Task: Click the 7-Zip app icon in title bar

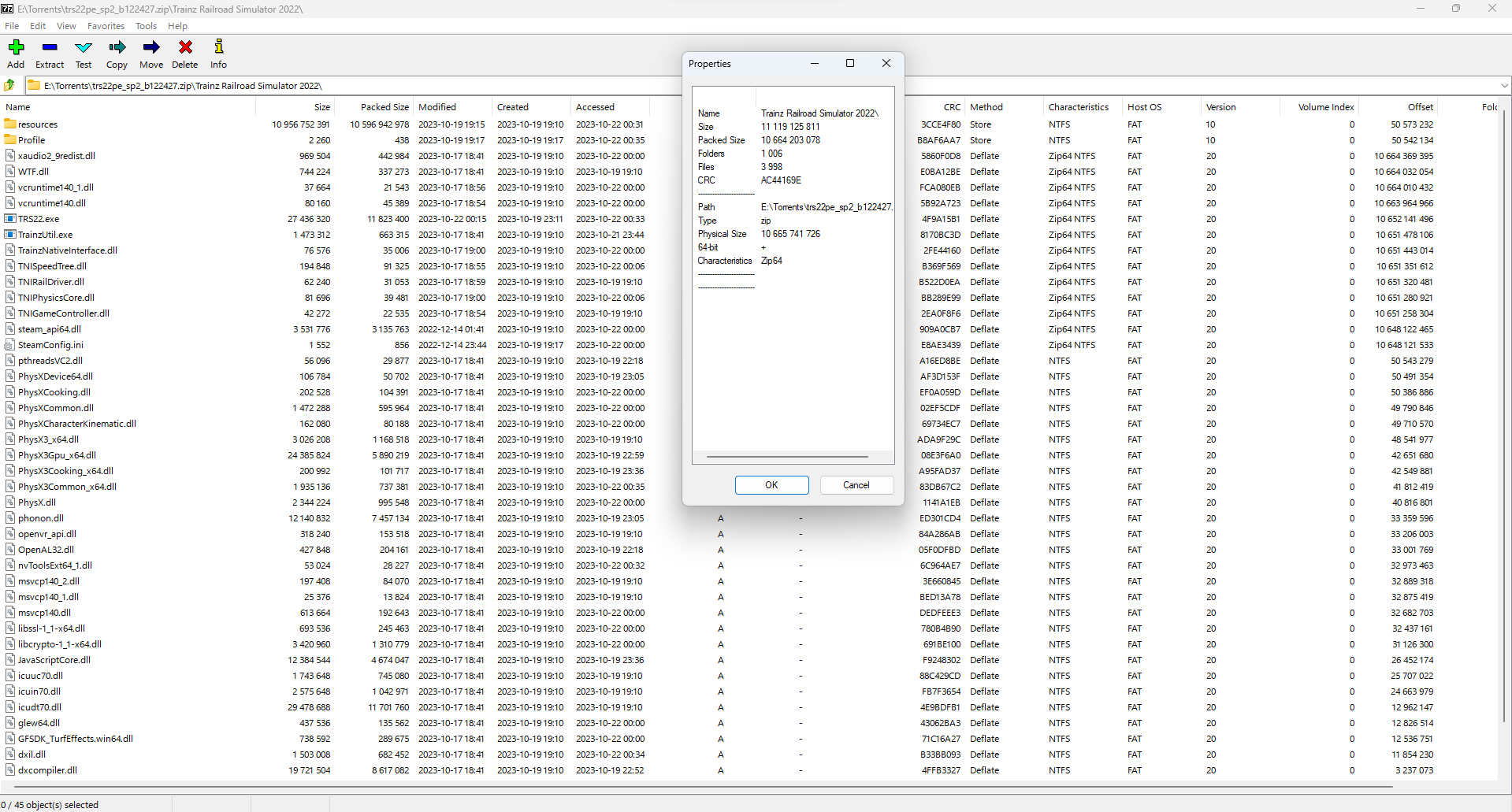Action: click(7, 9)
